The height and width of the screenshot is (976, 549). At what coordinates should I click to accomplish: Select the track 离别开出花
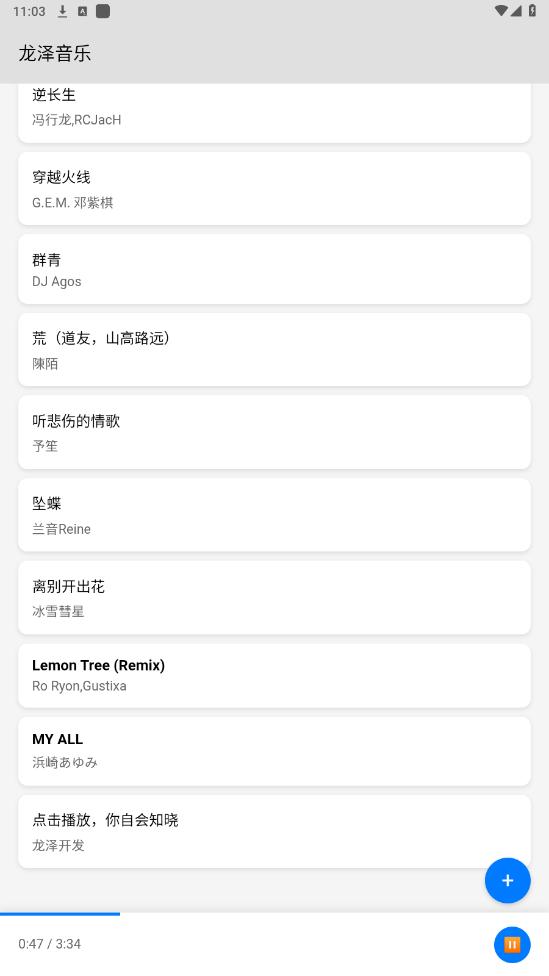click(x=274, y=598)
